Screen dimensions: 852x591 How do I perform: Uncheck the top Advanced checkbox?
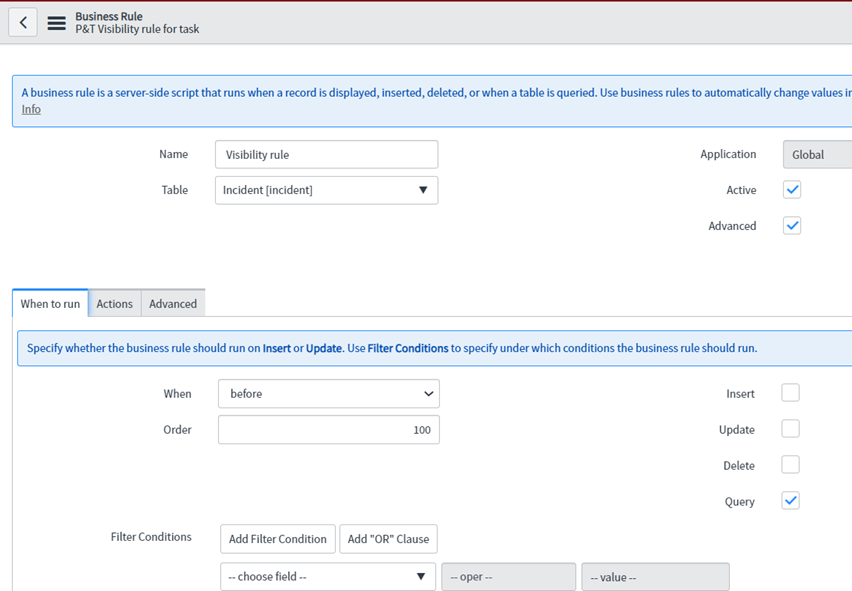point(792,225)
